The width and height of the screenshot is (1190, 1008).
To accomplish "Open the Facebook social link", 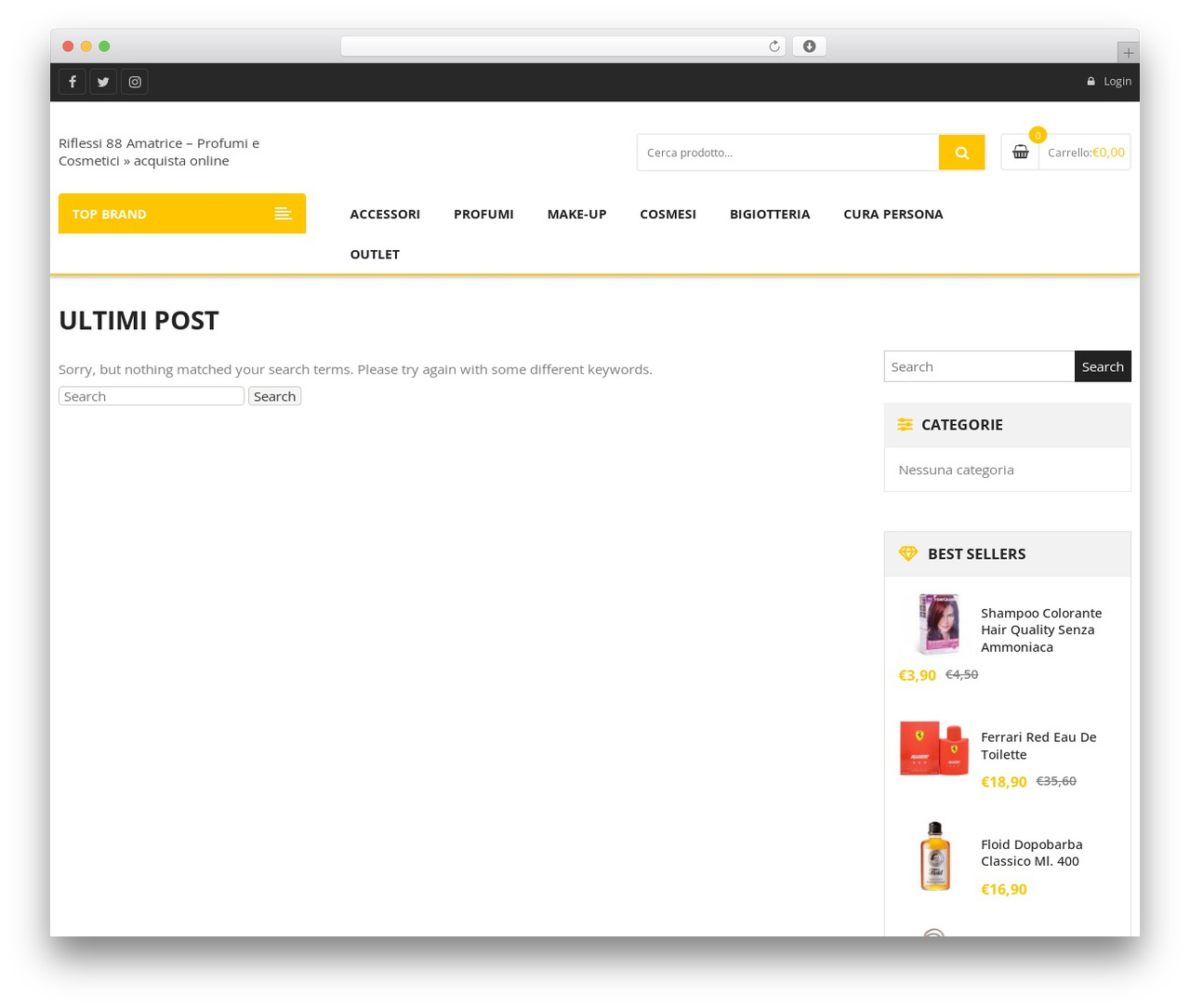I will pos(73,82).
